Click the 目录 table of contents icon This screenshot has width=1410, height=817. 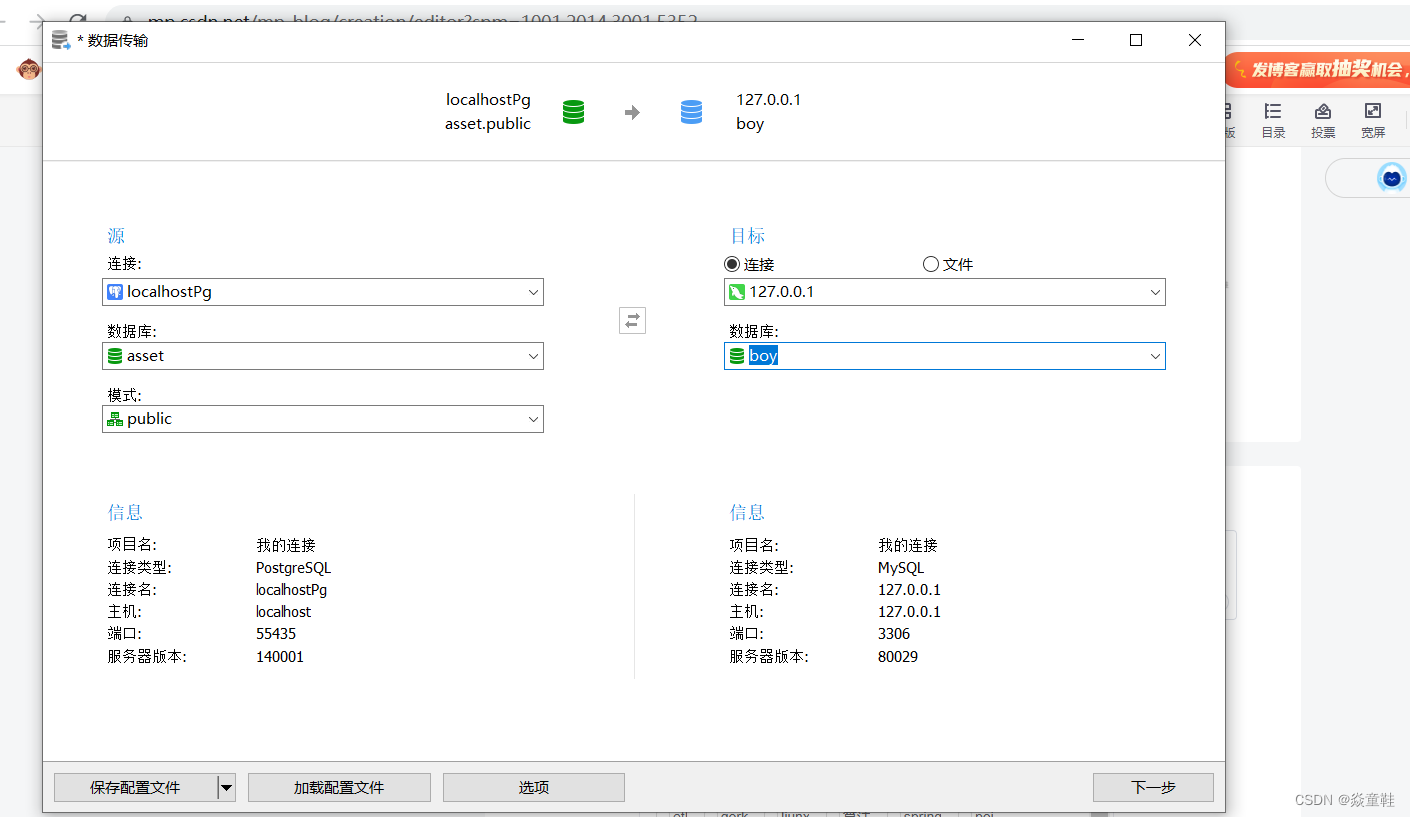(x=1273, y=112)
